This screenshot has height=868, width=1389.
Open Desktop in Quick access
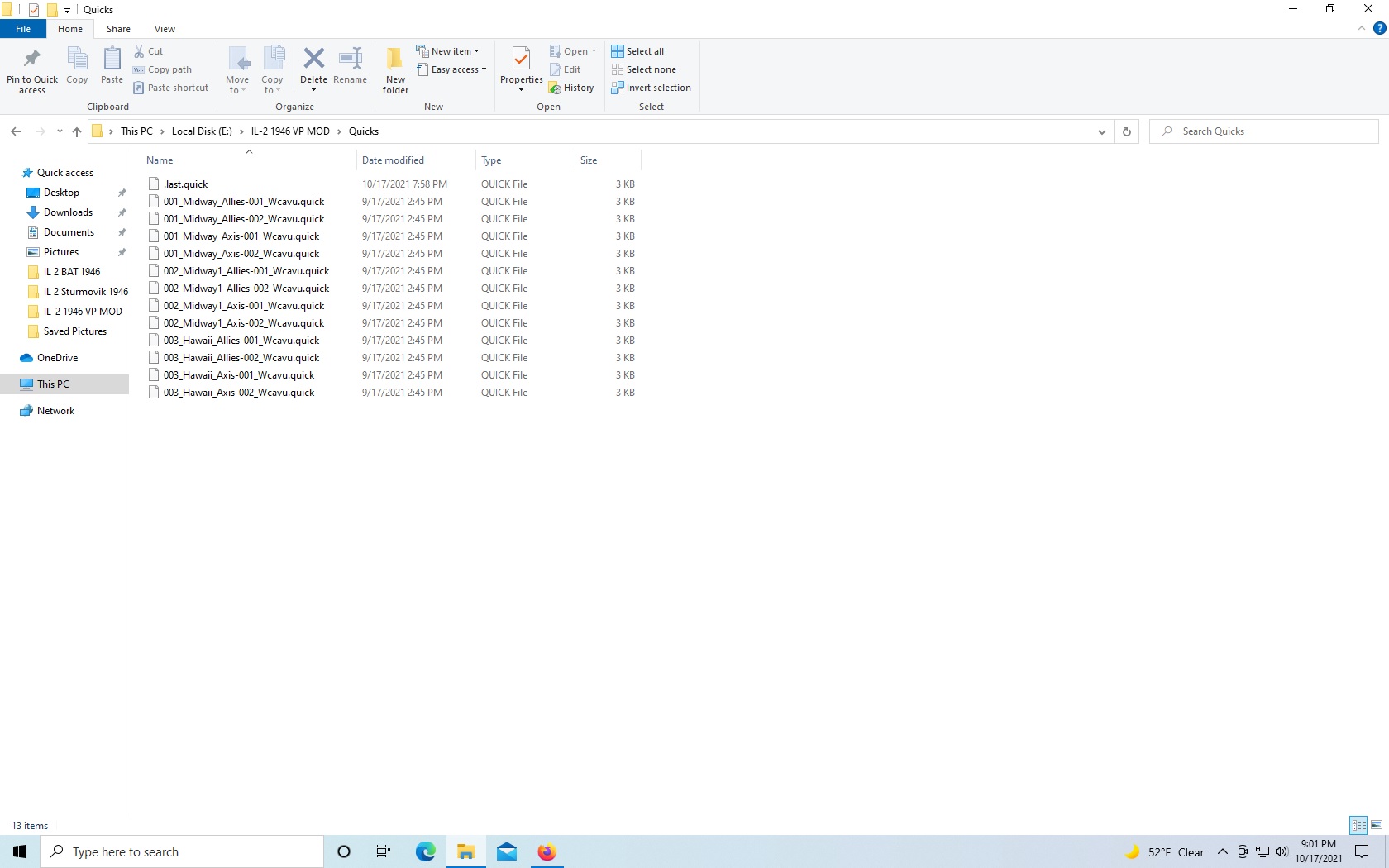pos(61,193)
